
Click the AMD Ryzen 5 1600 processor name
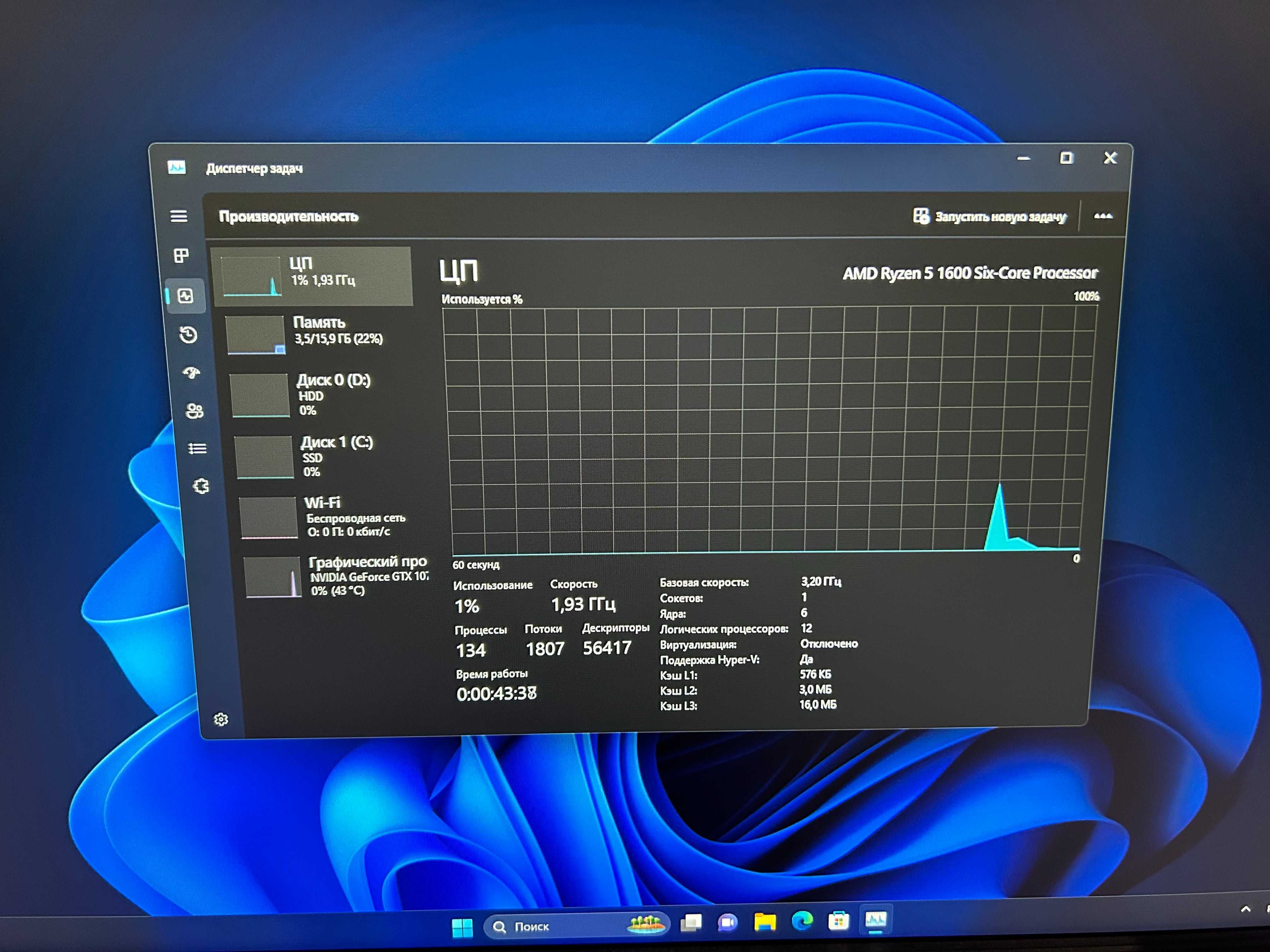point(970,273)
